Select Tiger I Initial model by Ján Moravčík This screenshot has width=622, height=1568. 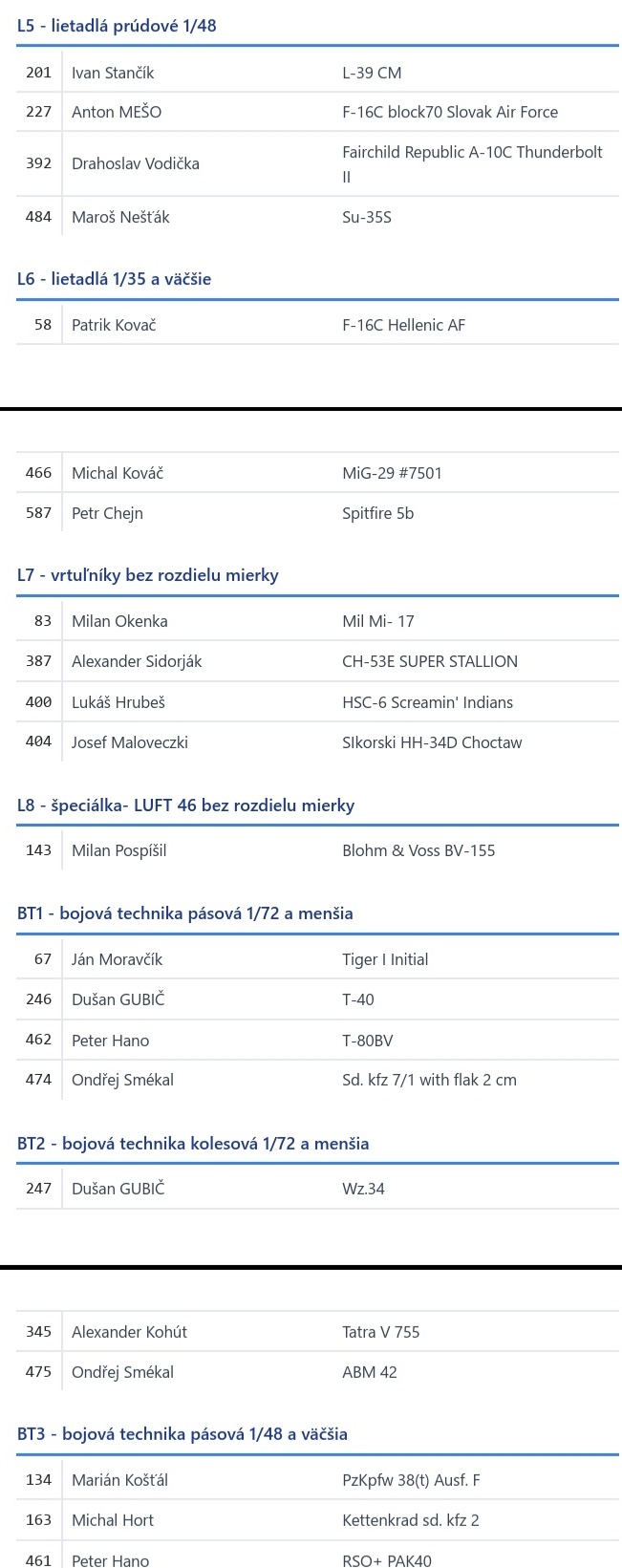(385, 959)
